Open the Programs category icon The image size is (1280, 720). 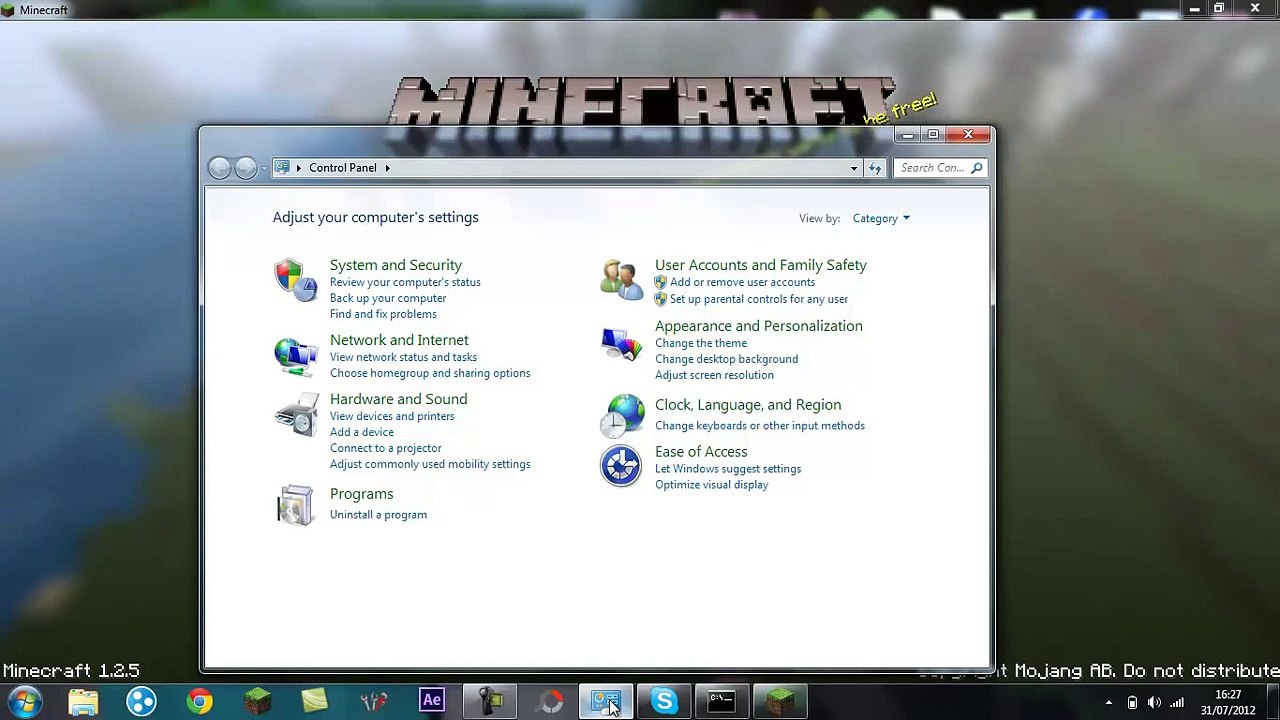pyautogui.click(x=295, y=505)
